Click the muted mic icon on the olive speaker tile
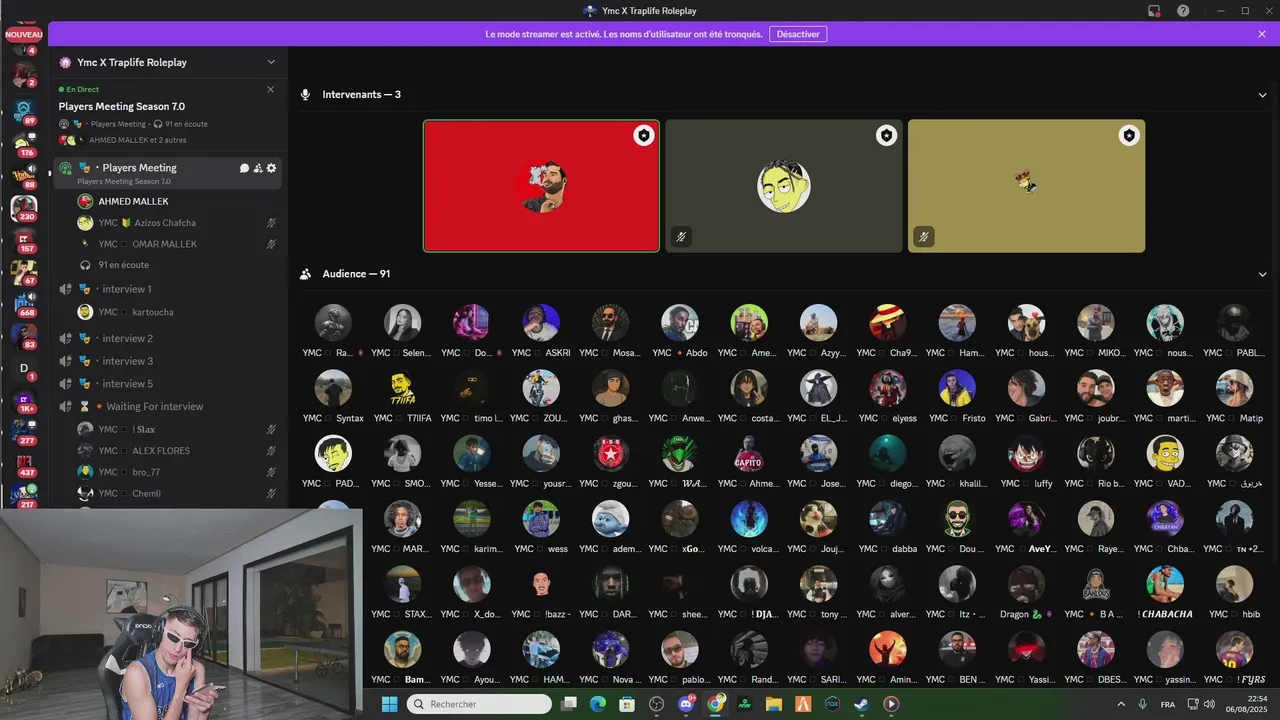1280x720 pixels. tap(924, 237)
